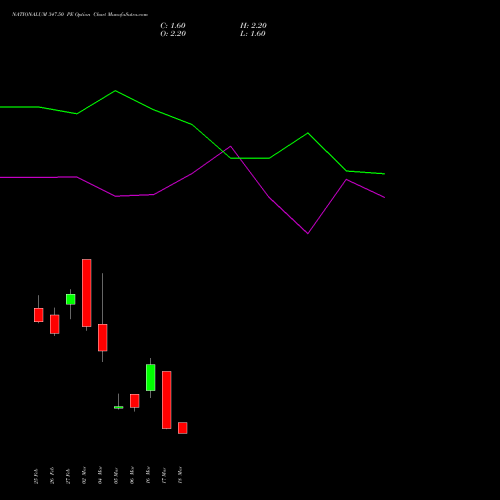Click the 16 Mar date axis label
The height and width of the screenshot is (500, 500).
[148, 475]
